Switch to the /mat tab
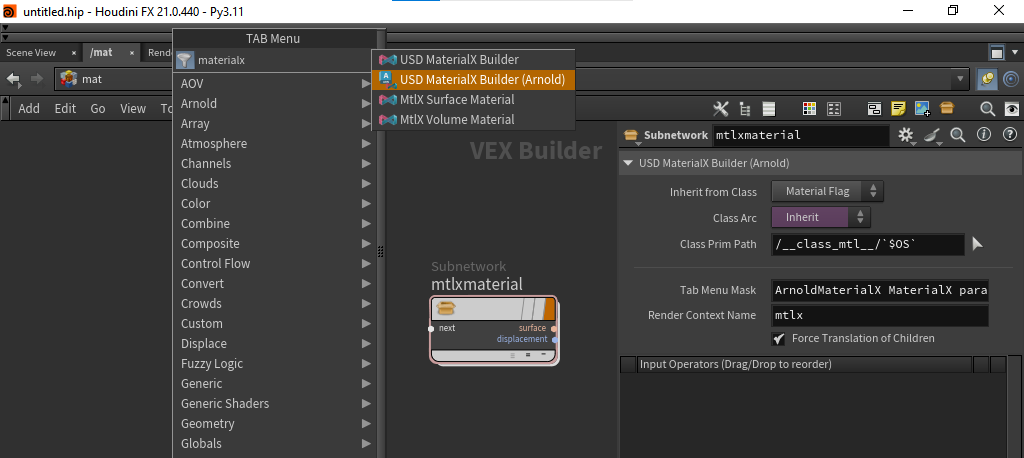1024x458 pixels. (x=101, y=52)
